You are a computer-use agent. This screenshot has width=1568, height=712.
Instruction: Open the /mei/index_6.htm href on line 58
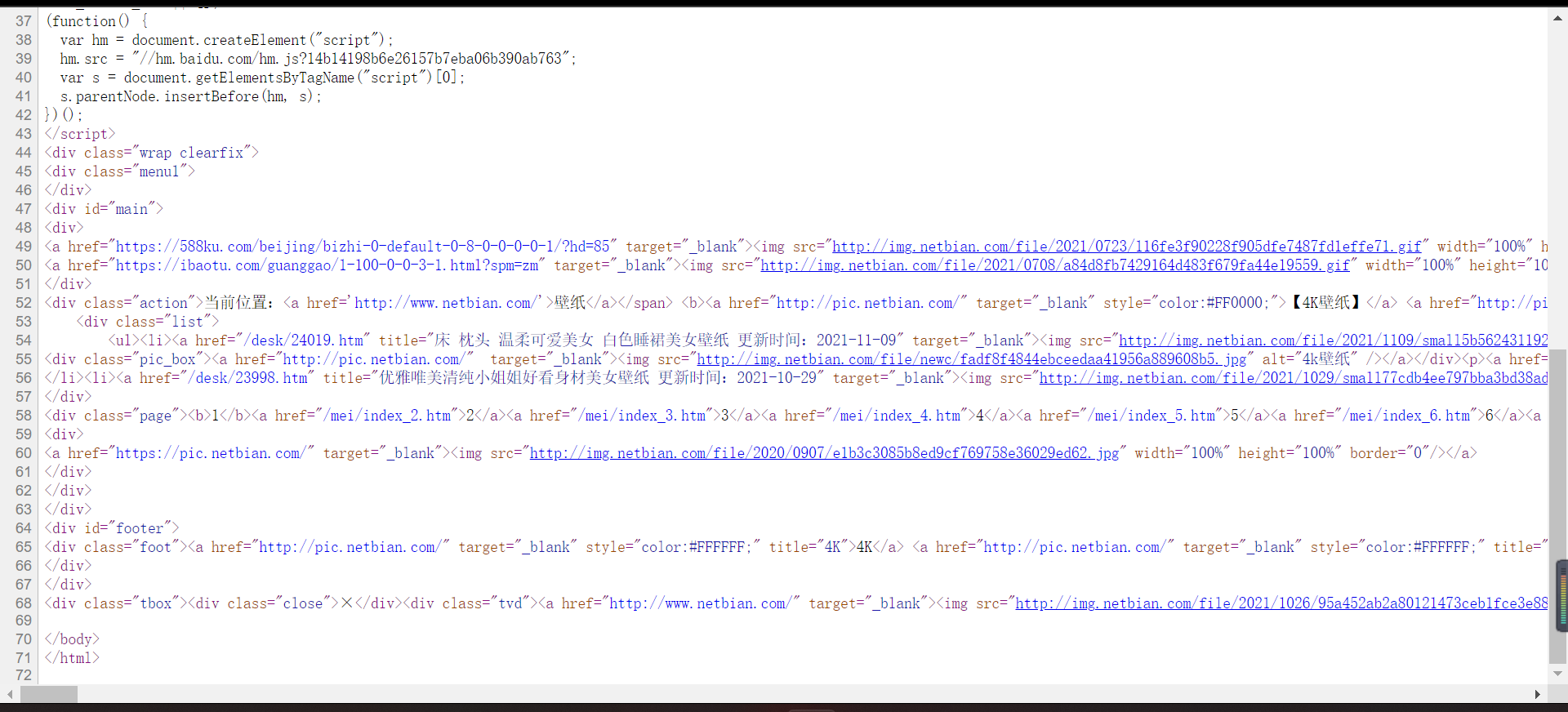1406,416
